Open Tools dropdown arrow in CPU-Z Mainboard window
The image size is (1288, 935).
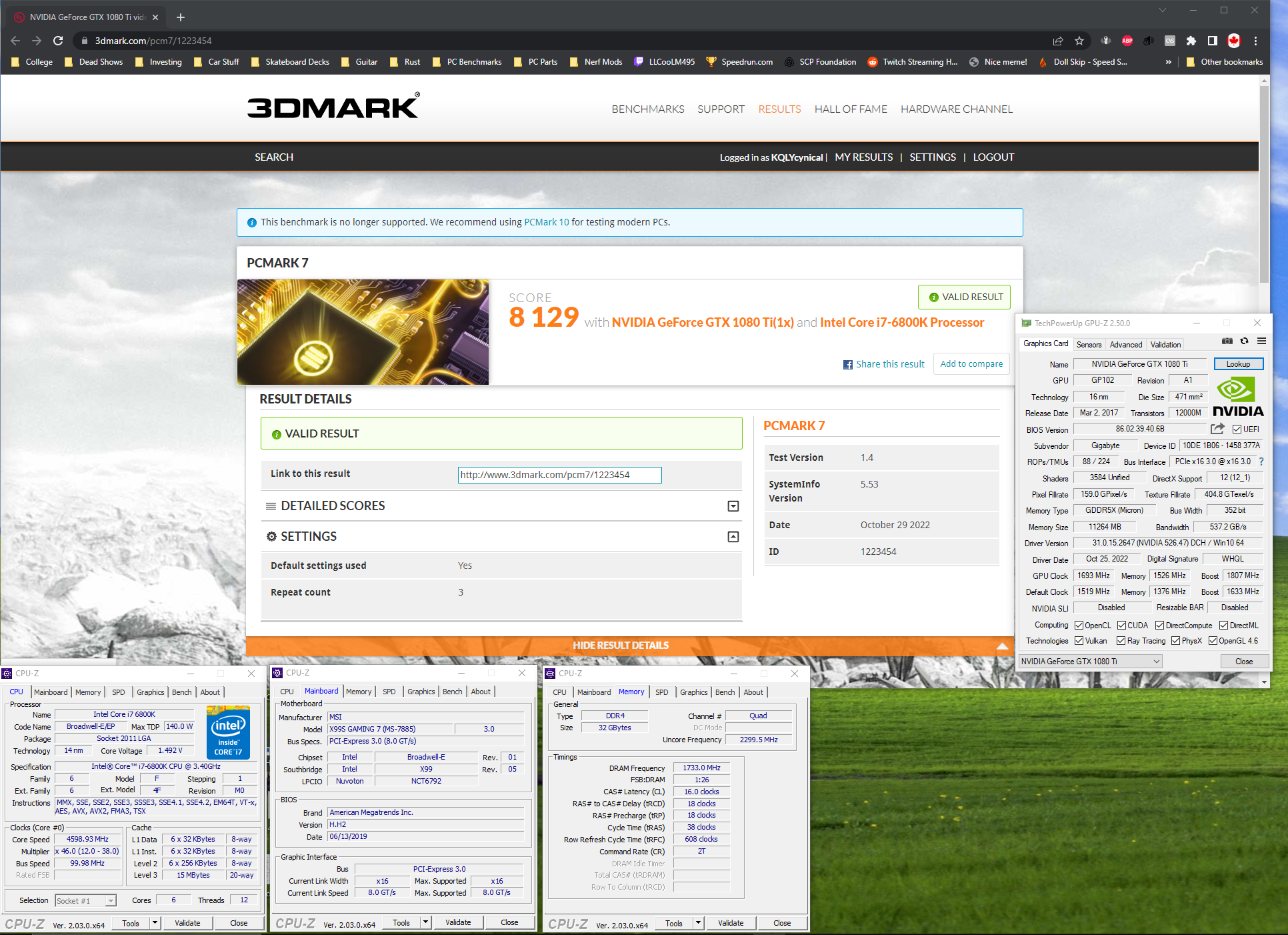pos(425,923)
